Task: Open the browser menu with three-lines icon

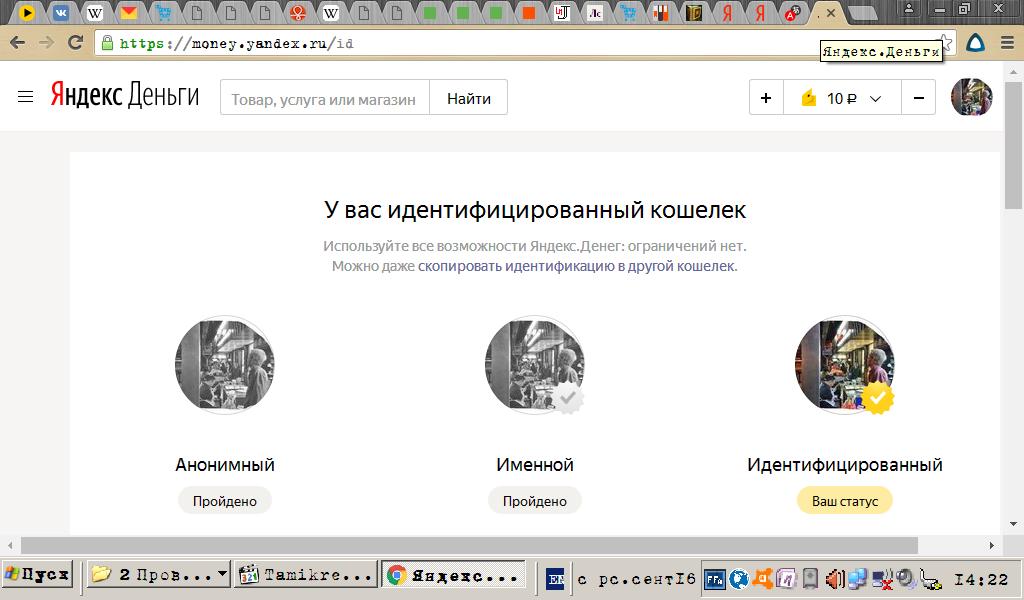Action: (1006, 43)
